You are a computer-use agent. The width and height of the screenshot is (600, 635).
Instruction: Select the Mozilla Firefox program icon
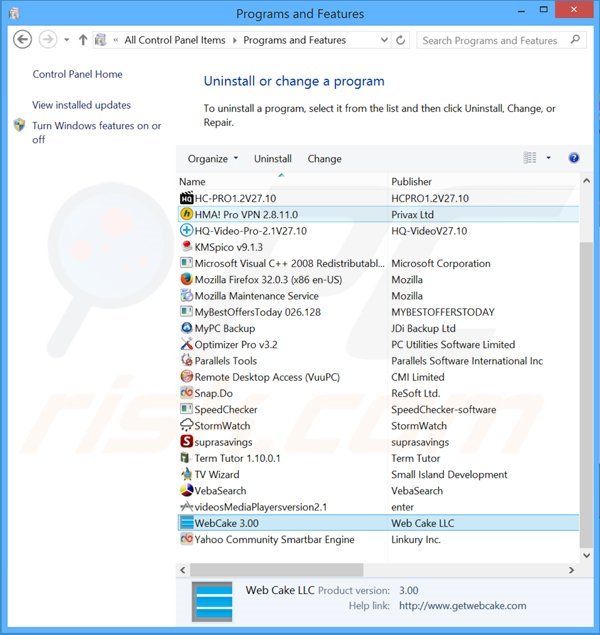tap(186, 280)
